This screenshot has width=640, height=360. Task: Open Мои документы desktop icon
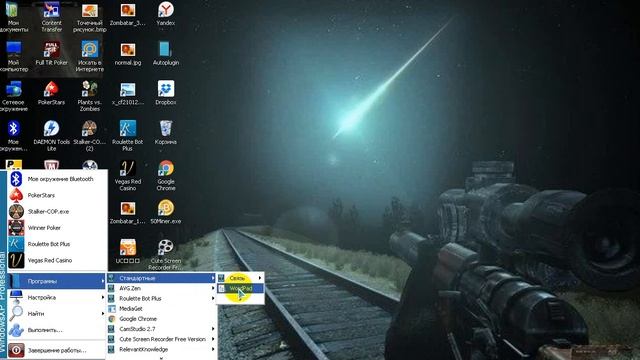click(13, 17)
